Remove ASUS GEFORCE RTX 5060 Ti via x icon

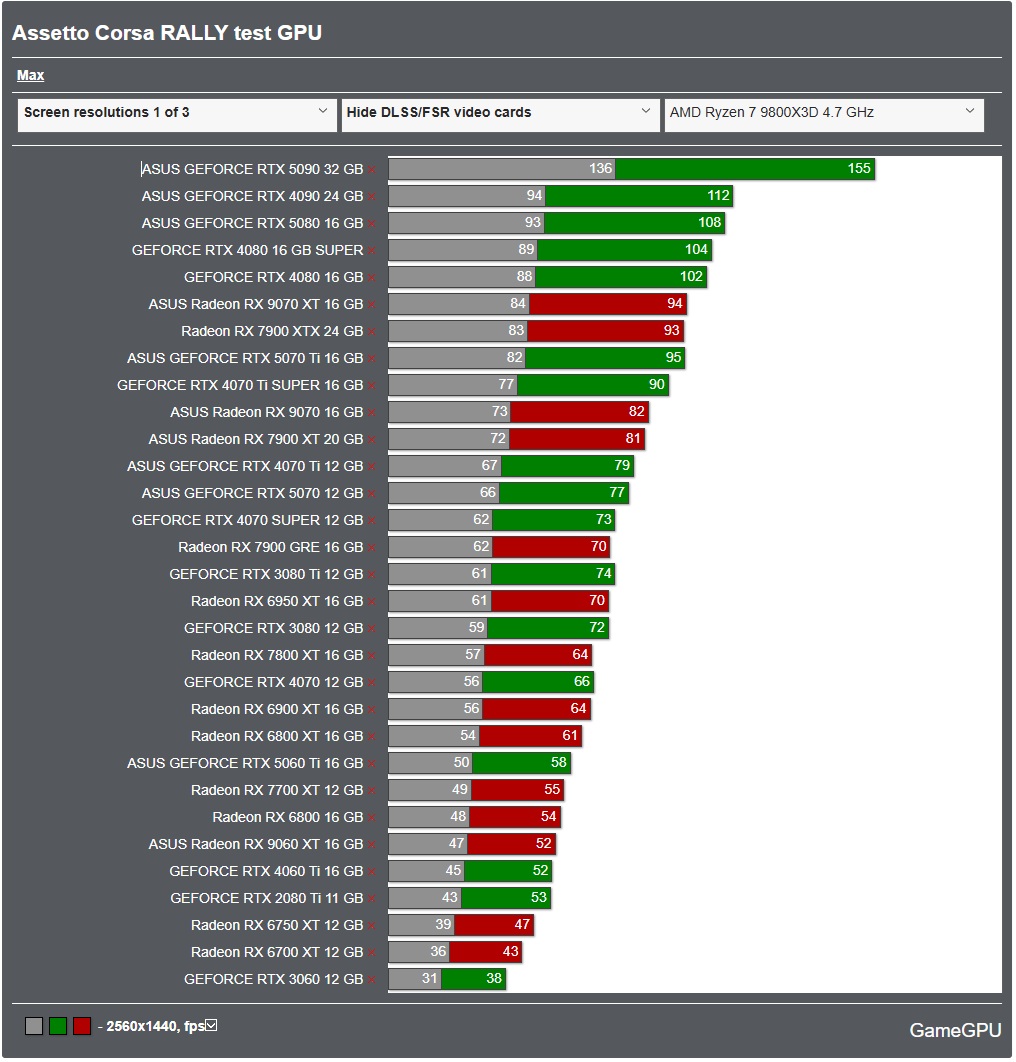tap(372, 763)
